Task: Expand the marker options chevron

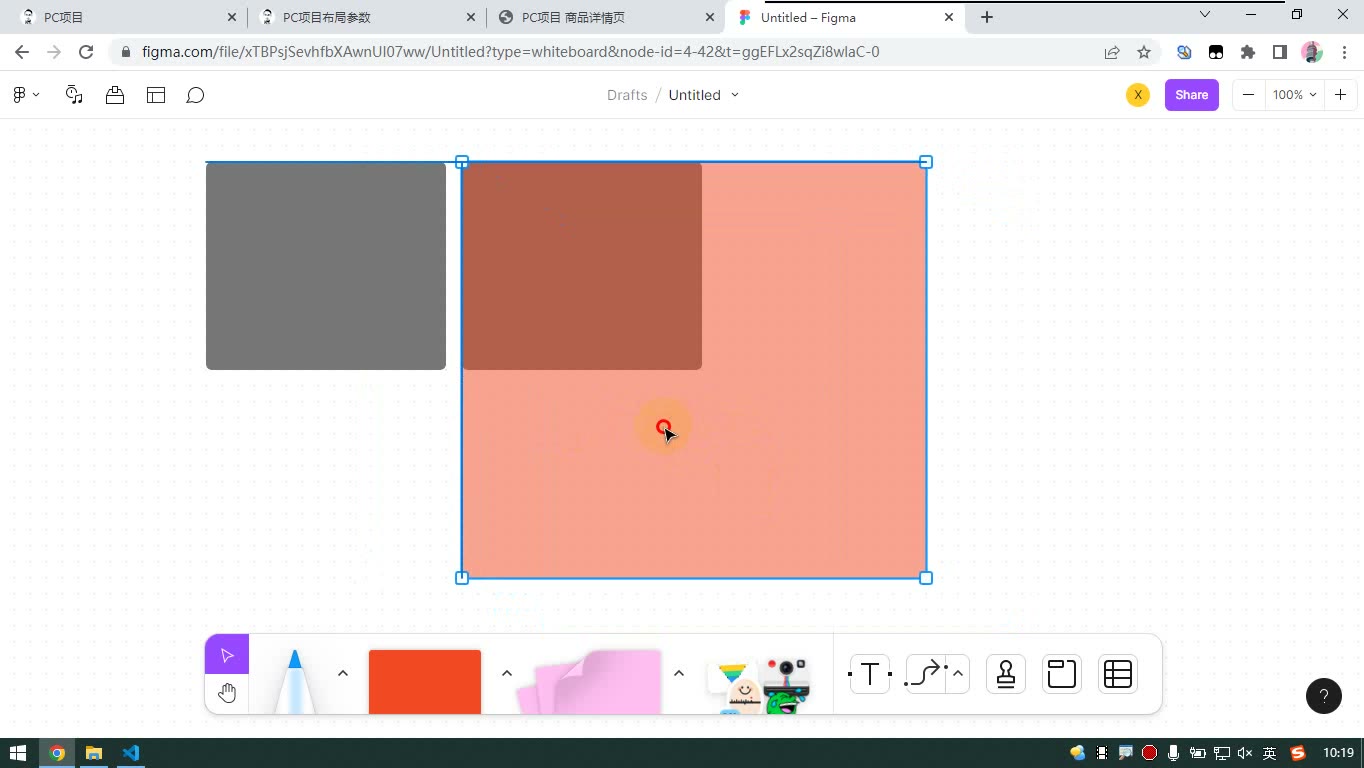Action: (343, 673)
